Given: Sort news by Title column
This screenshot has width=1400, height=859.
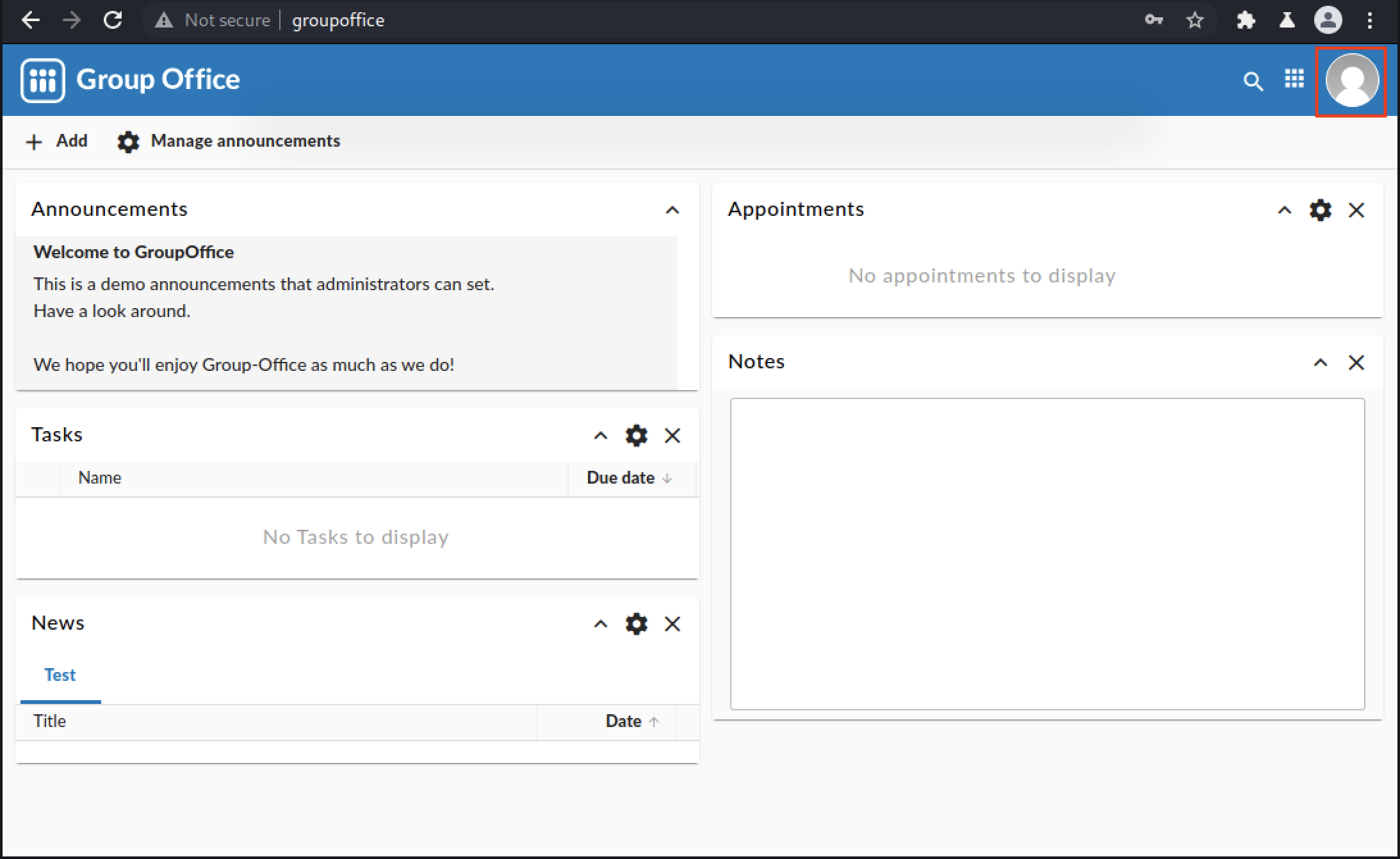Looking at the screenshot, I should (x=276, y=721).
